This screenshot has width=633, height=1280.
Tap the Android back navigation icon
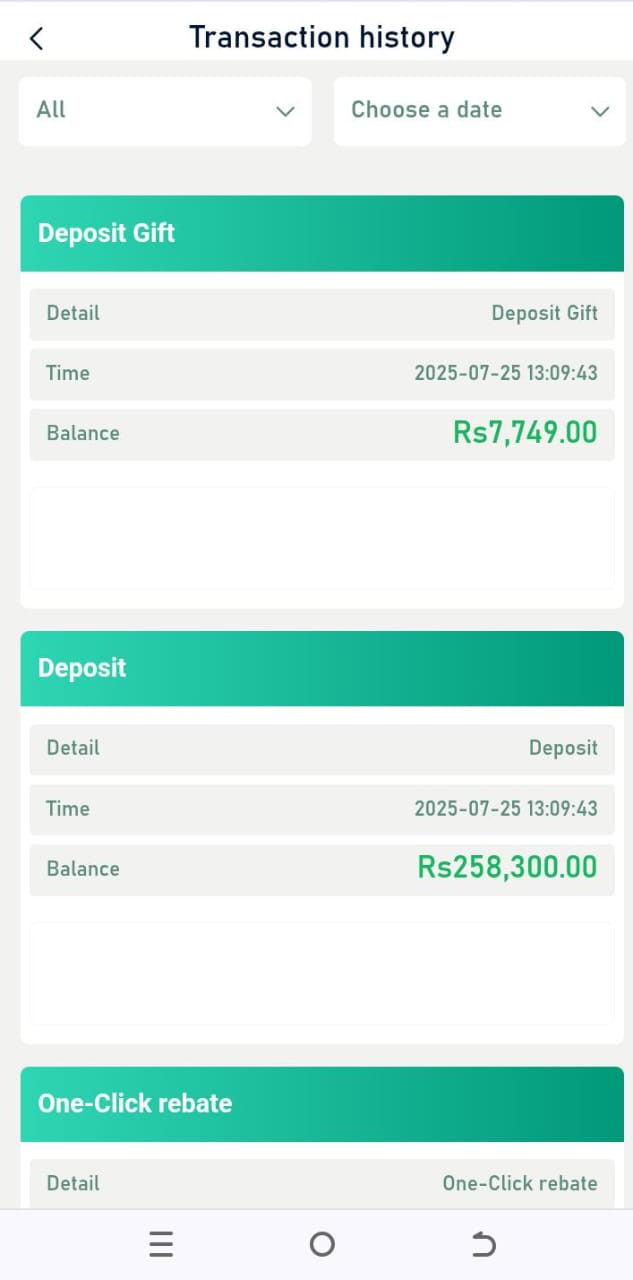[x=483, y=1244]
